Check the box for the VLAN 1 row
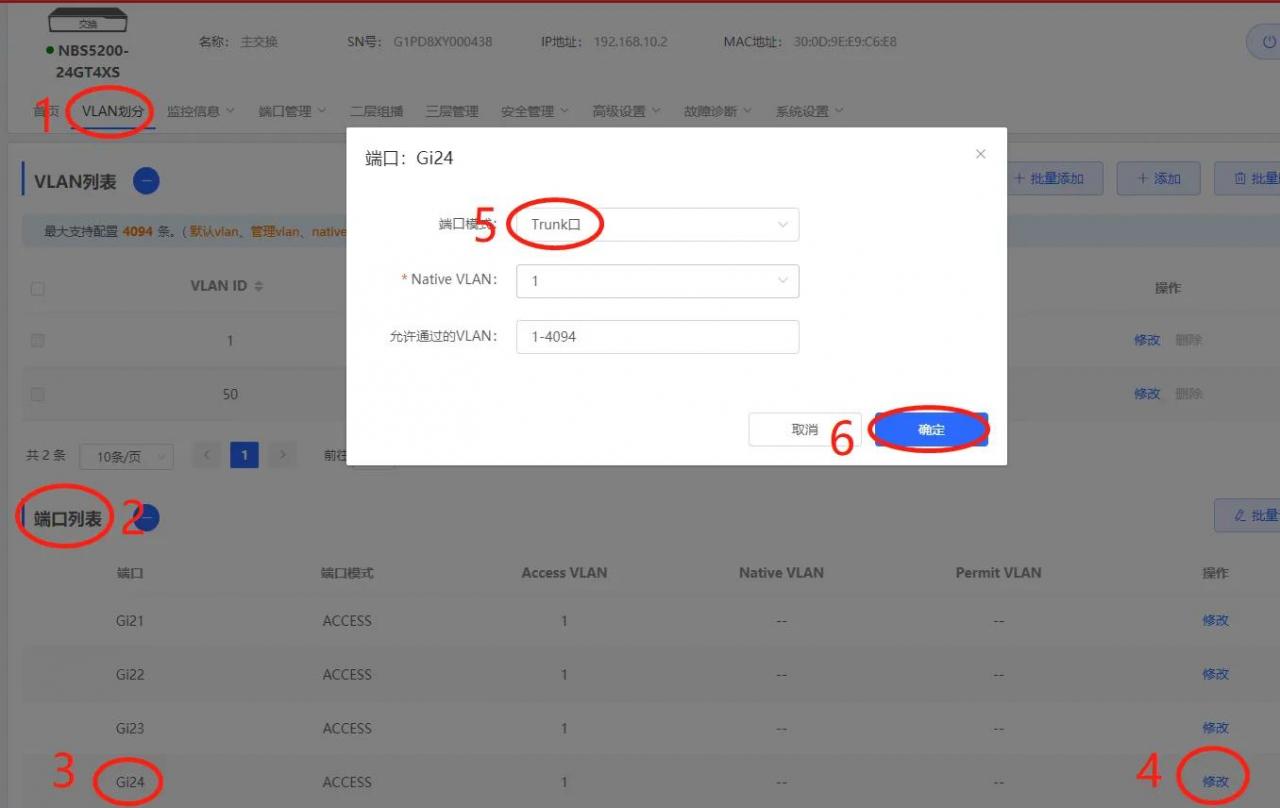Image resolution: width=1280 pixels, height=808 pixels. tap(38, 340)
